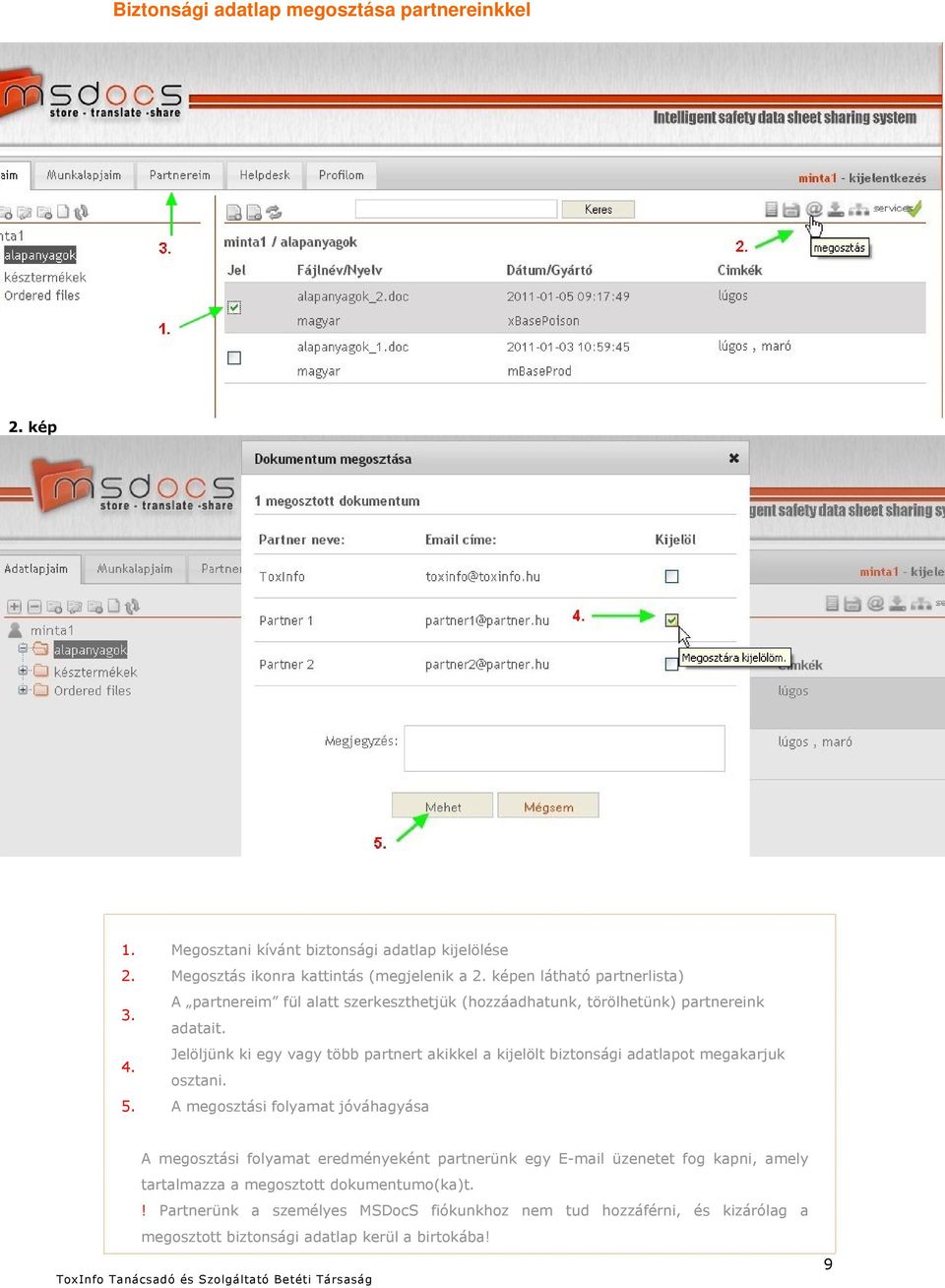Click the file name alapanyagok_1.doc
The height and width of the screenshot is (1288, 945).
coord(352,347)
